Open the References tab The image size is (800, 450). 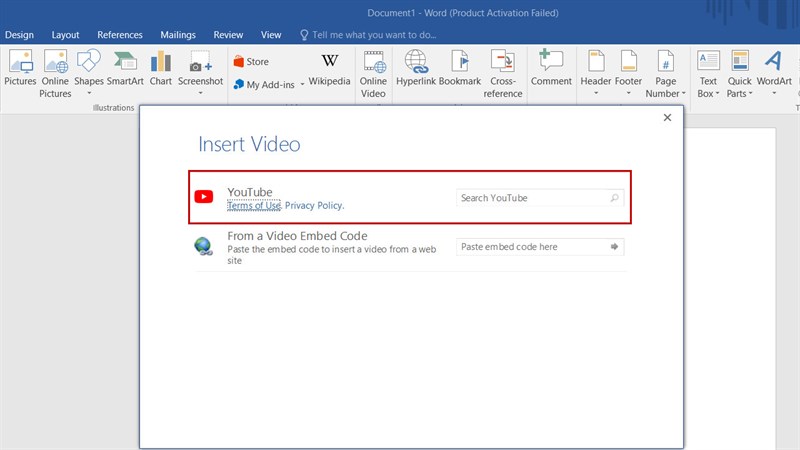[120, 35]
